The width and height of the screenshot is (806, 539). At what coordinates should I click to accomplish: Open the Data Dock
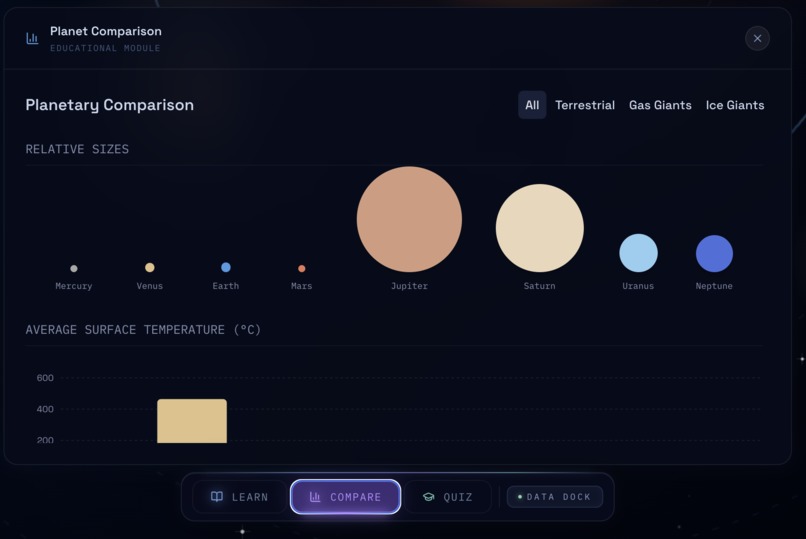click(x=555, y=497)
